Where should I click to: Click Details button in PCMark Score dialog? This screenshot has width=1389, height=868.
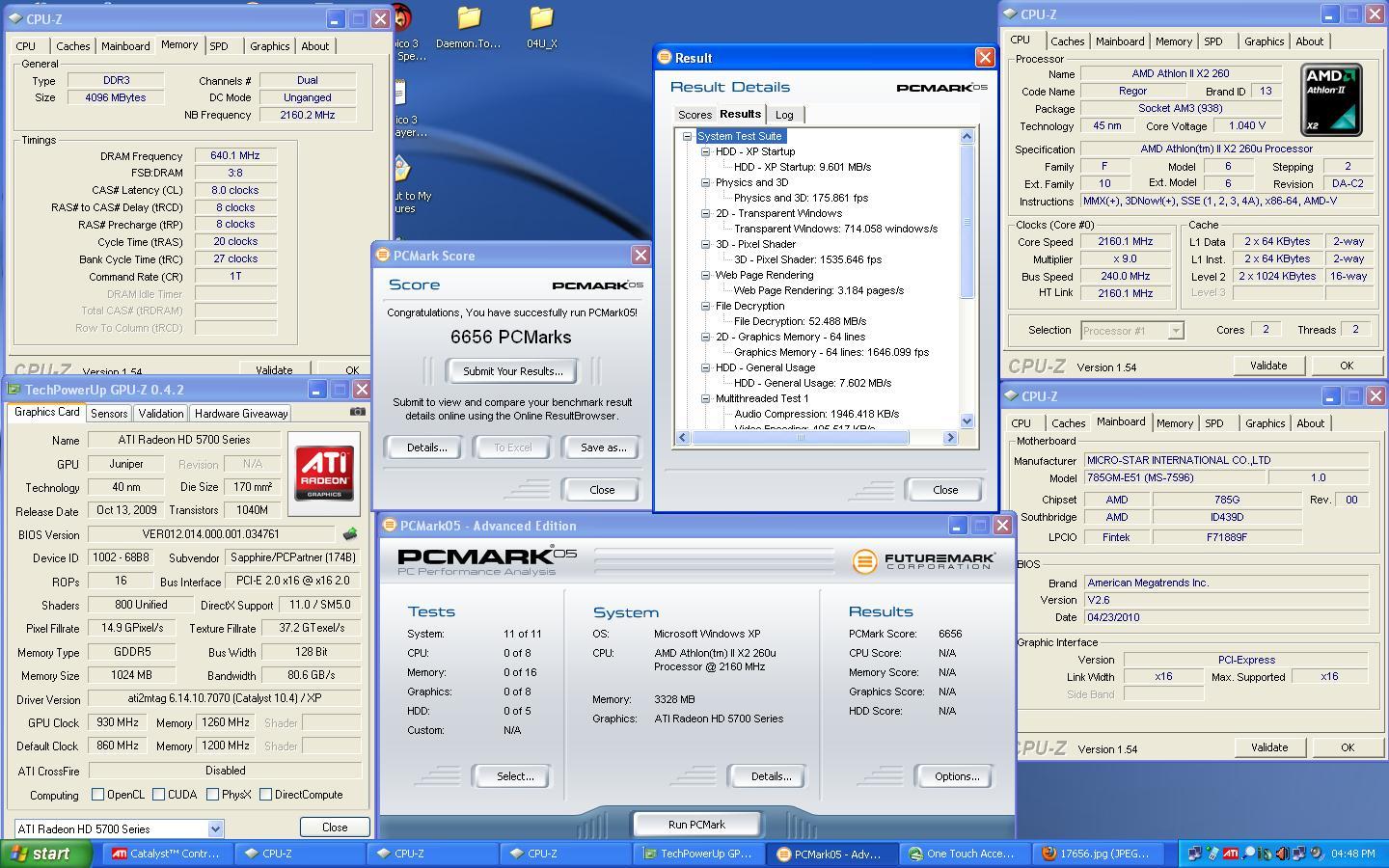coord(426,448)
